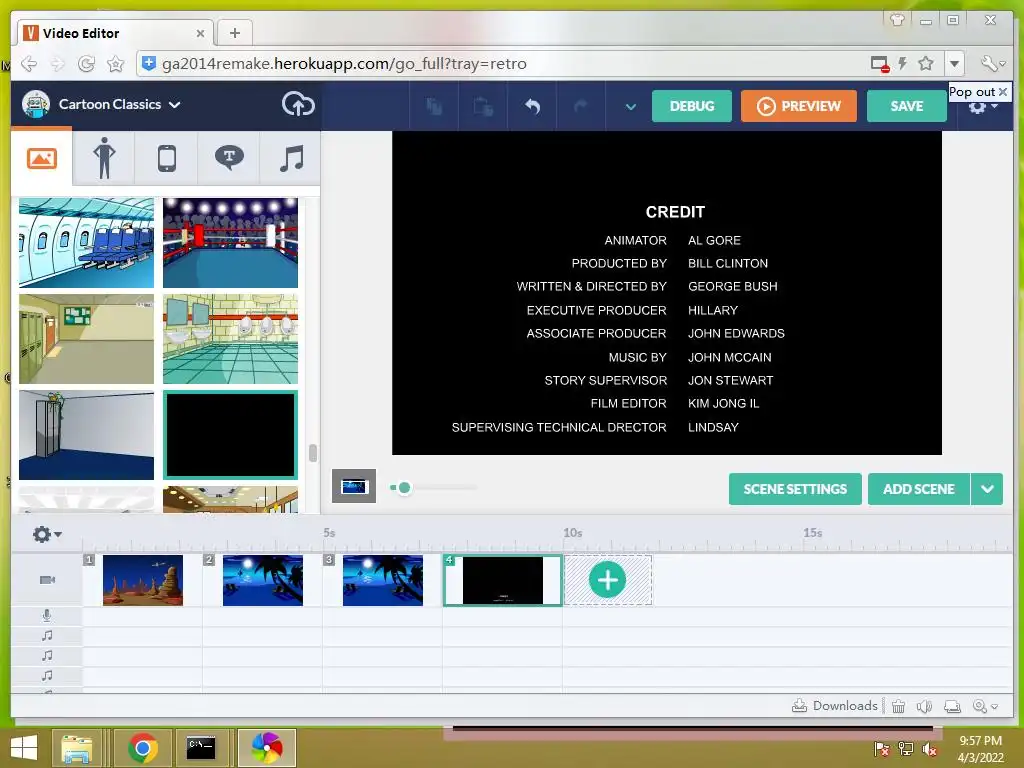Expand the ADD SCENE dropdown arrow
The image size is (1024, 768).
pos(987,489)
